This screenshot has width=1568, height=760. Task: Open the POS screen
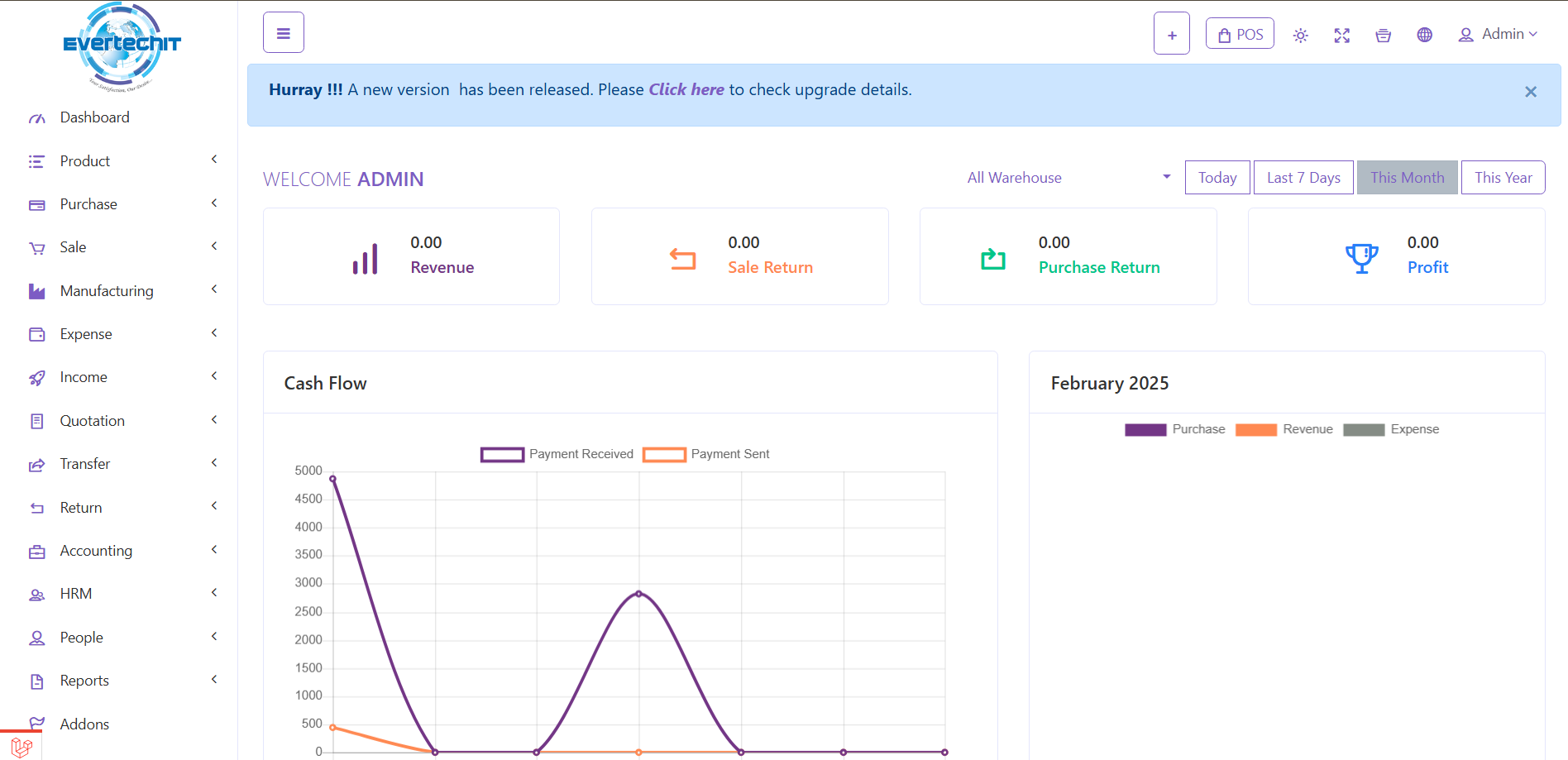click(1239, 35)
